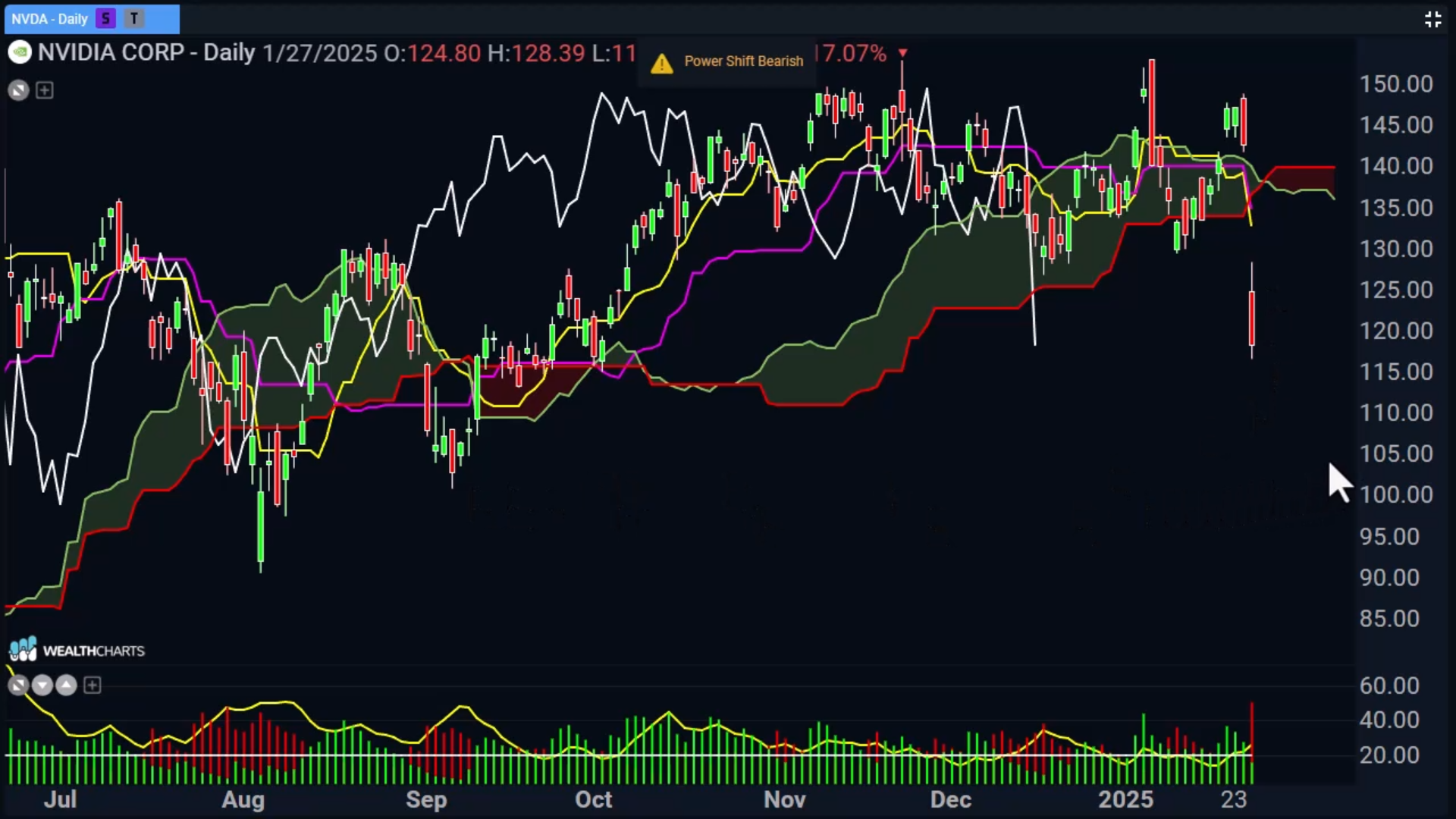Click the Nov label on time axis

coord(785,799)
